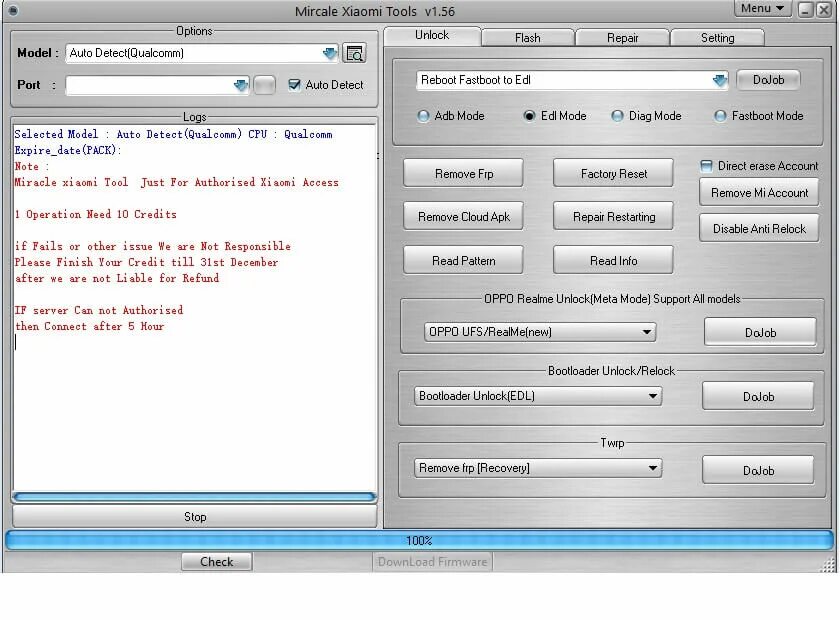Image resolution: width=840 pixels, height=620 pixels.
Task: Click DoJob in OPPO Realme Unlock section
Action: click(760, 332)
